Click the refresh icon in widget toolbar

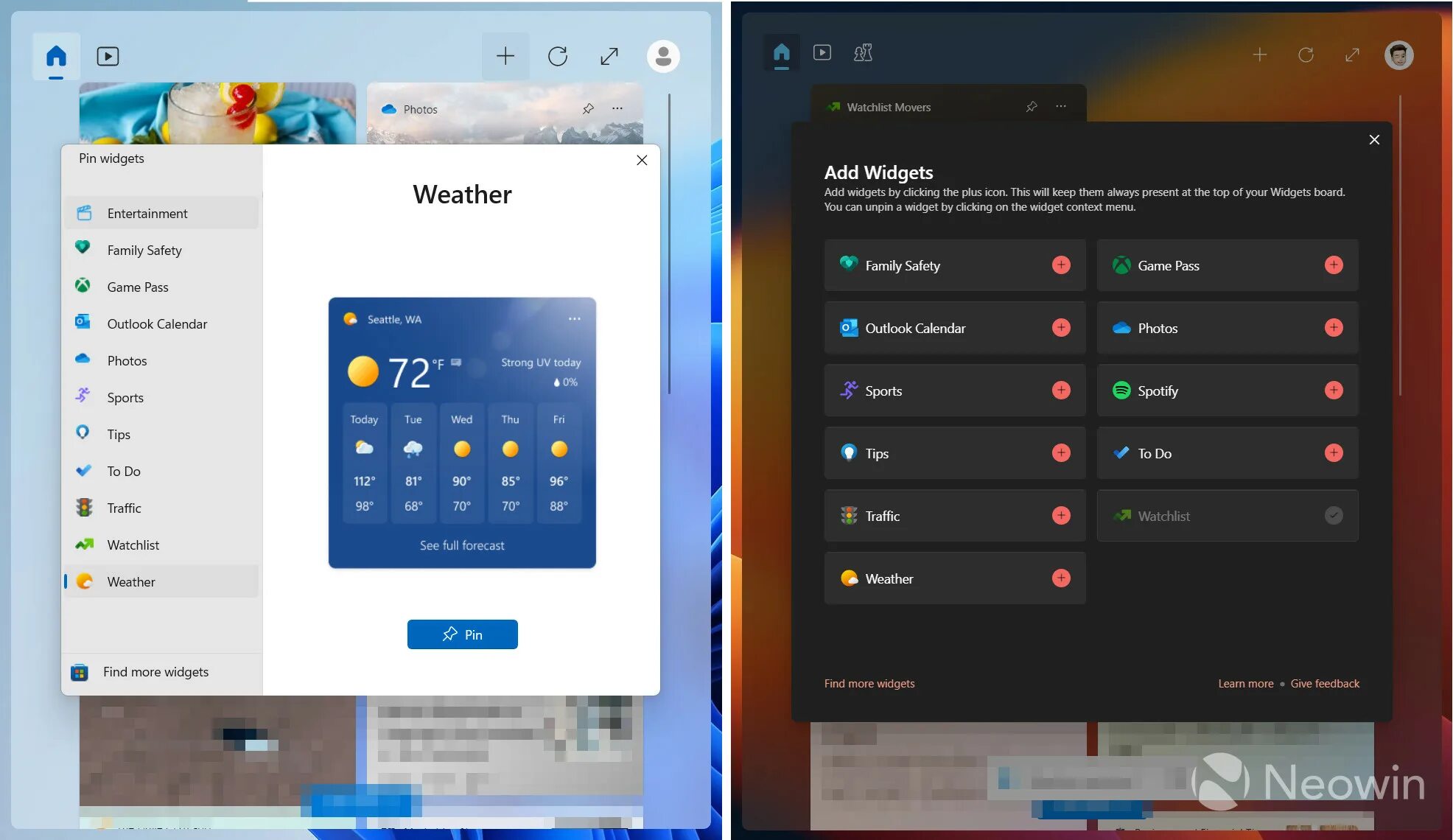[x=558, y=55]
